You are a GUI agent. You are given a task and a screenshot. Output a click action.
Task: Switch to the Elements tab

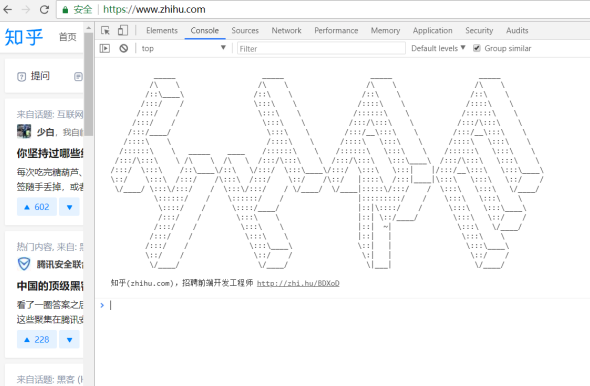tap(162, 30)
